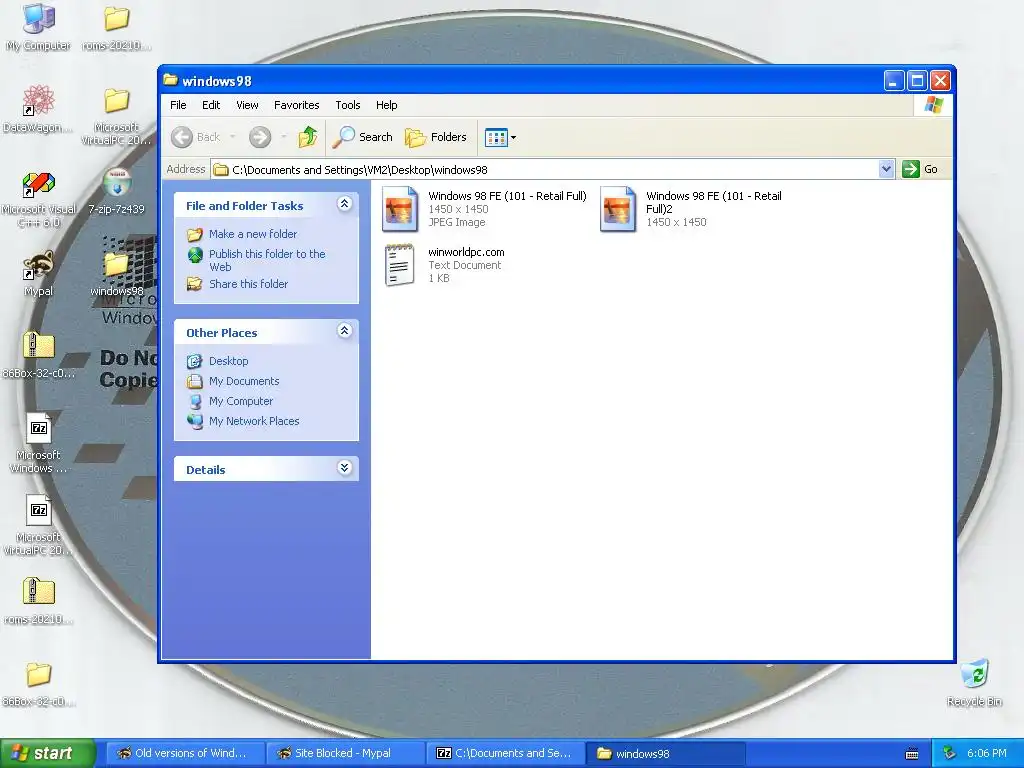Open the Favorites menu
Screen dimensions: 1024x768
(296, 105)
